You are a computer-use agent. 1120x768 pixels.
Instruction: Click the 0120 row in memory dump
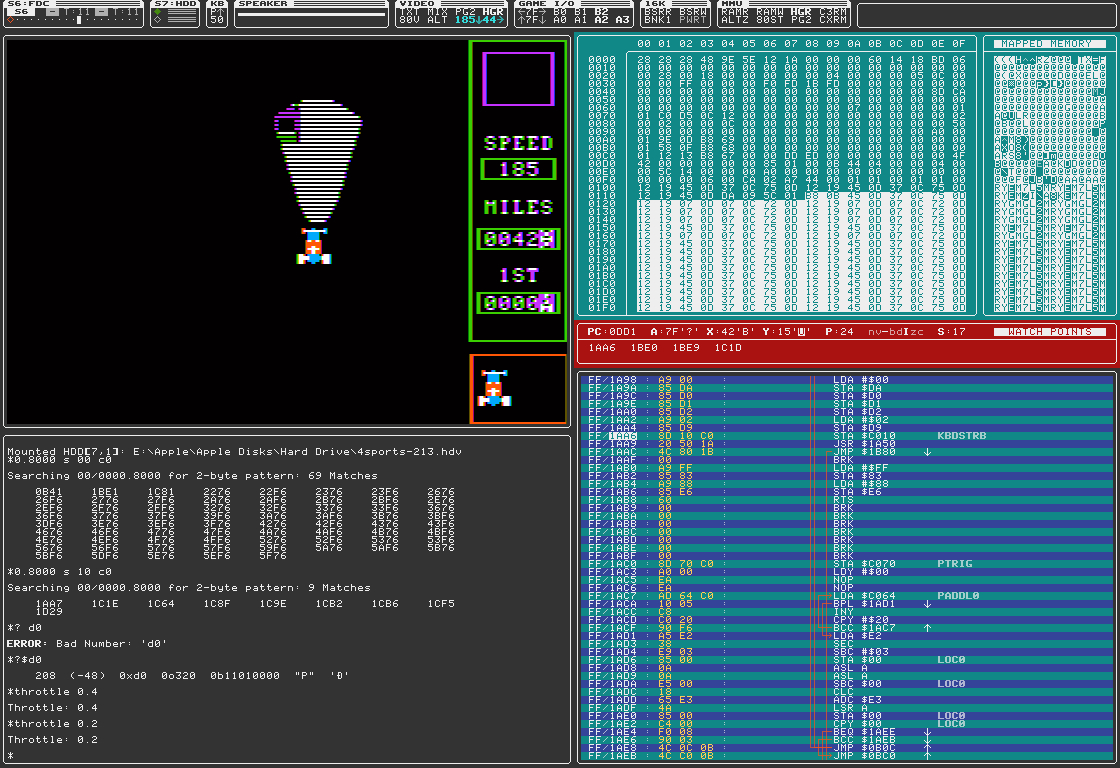tap(602, 203)
